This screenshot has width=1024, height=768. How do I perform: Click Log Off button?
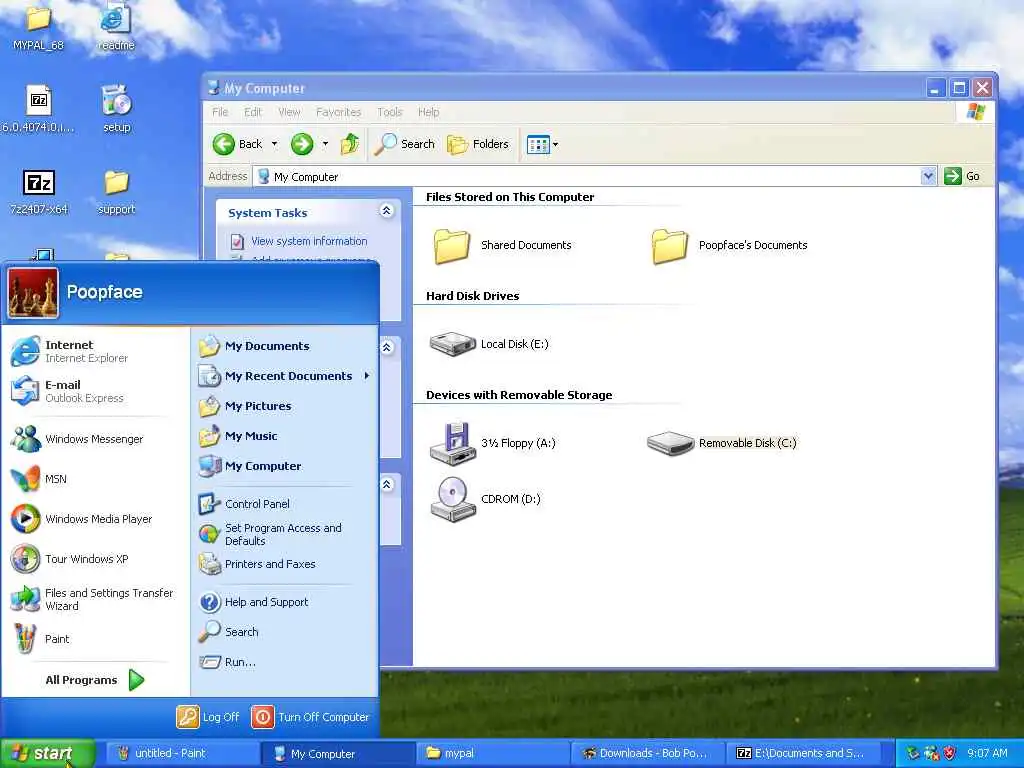pyautogui.click(x=208, y=716)
